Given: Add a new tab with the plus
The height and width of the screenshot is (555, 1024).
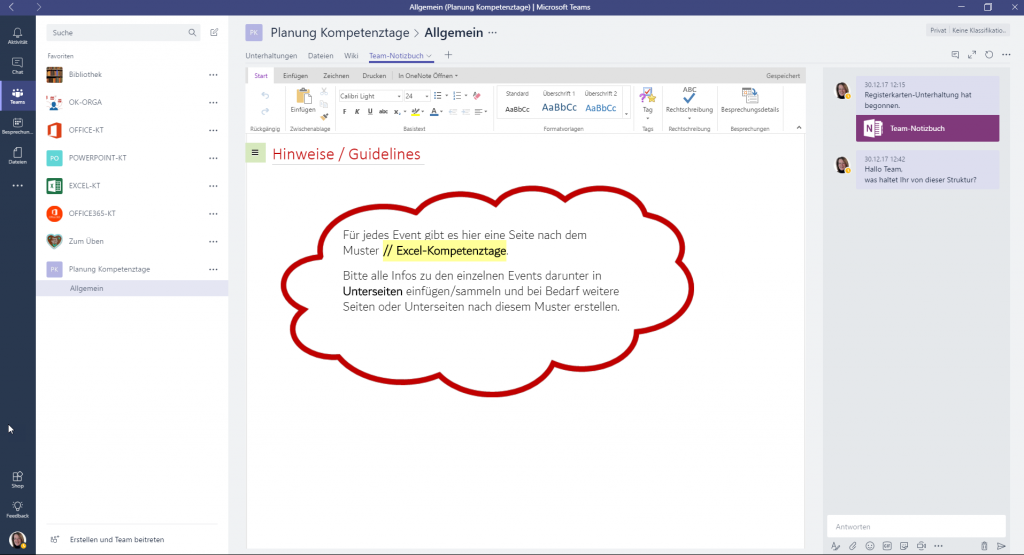Looking at the screenshot, I should [x=448, y=55].
